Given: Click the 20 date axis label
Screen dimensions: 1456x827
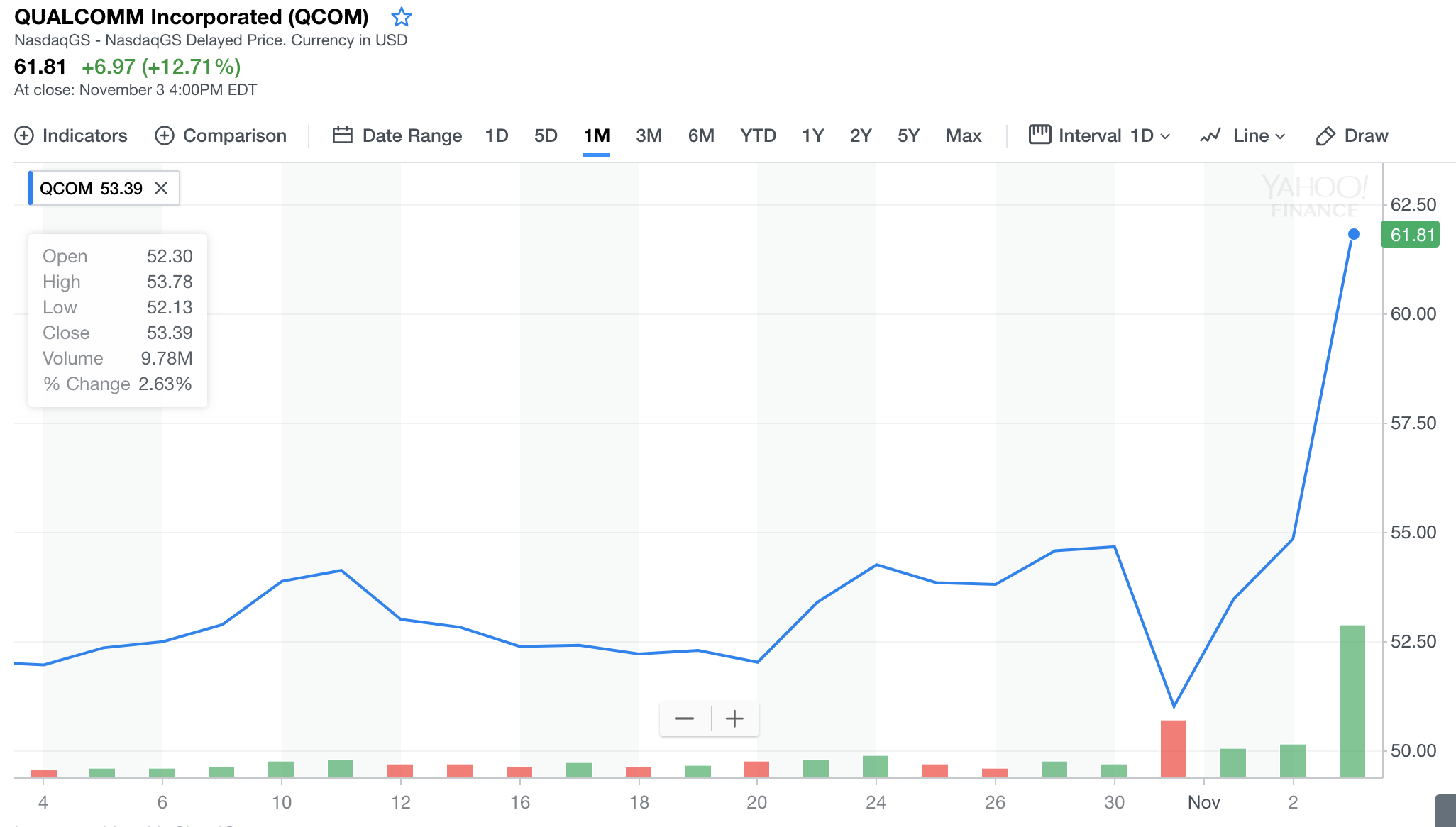Looking at the screenshot, I should click(x=756, y=802).
